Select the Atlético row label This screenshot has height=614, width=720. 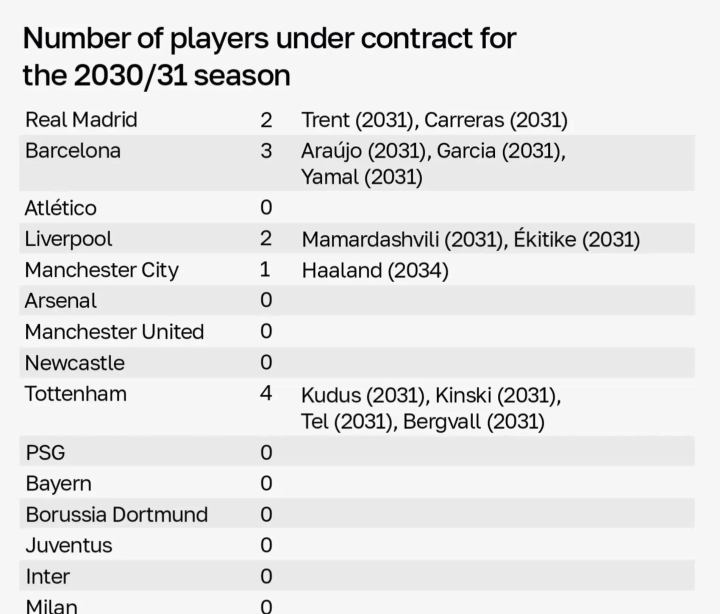tap(60, 208)
